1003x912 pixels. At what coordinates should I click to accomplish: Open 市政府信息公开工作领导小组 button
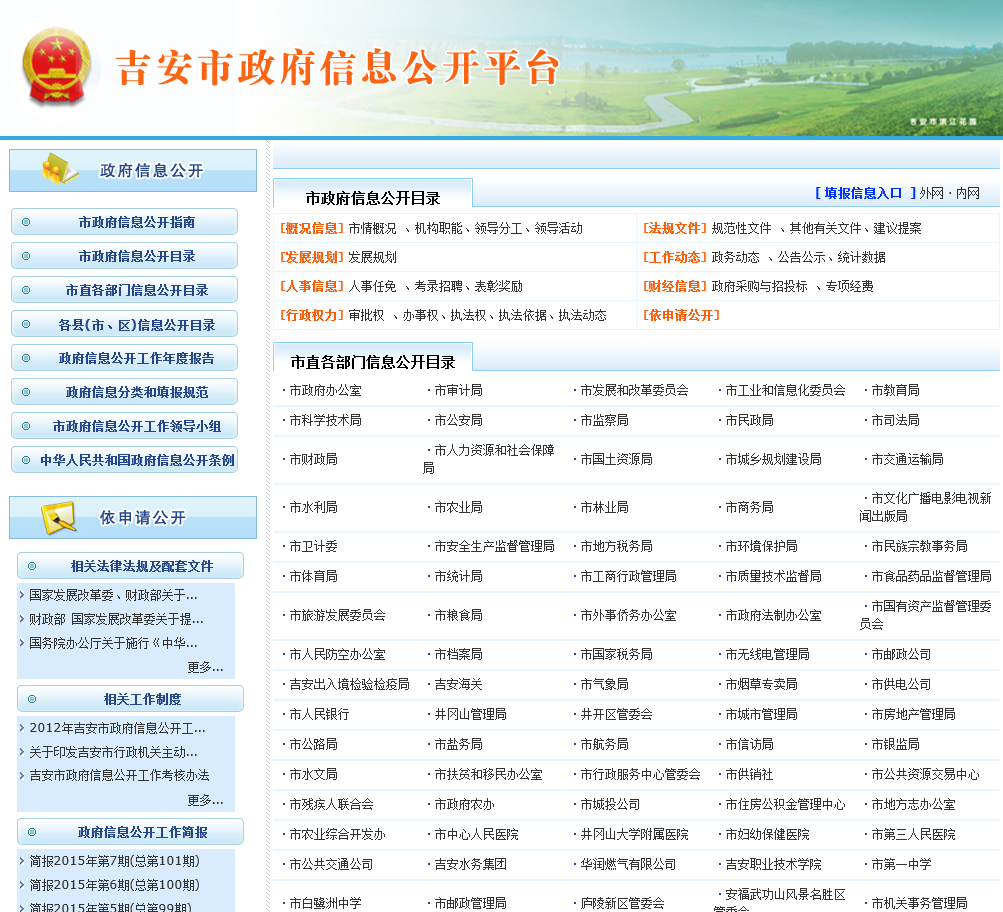pos(125,426)
